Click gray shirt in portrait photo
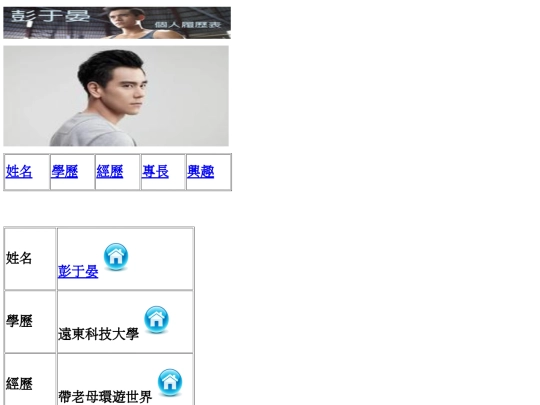The width and height of the screenshot is (540, 405). point(91,131)
